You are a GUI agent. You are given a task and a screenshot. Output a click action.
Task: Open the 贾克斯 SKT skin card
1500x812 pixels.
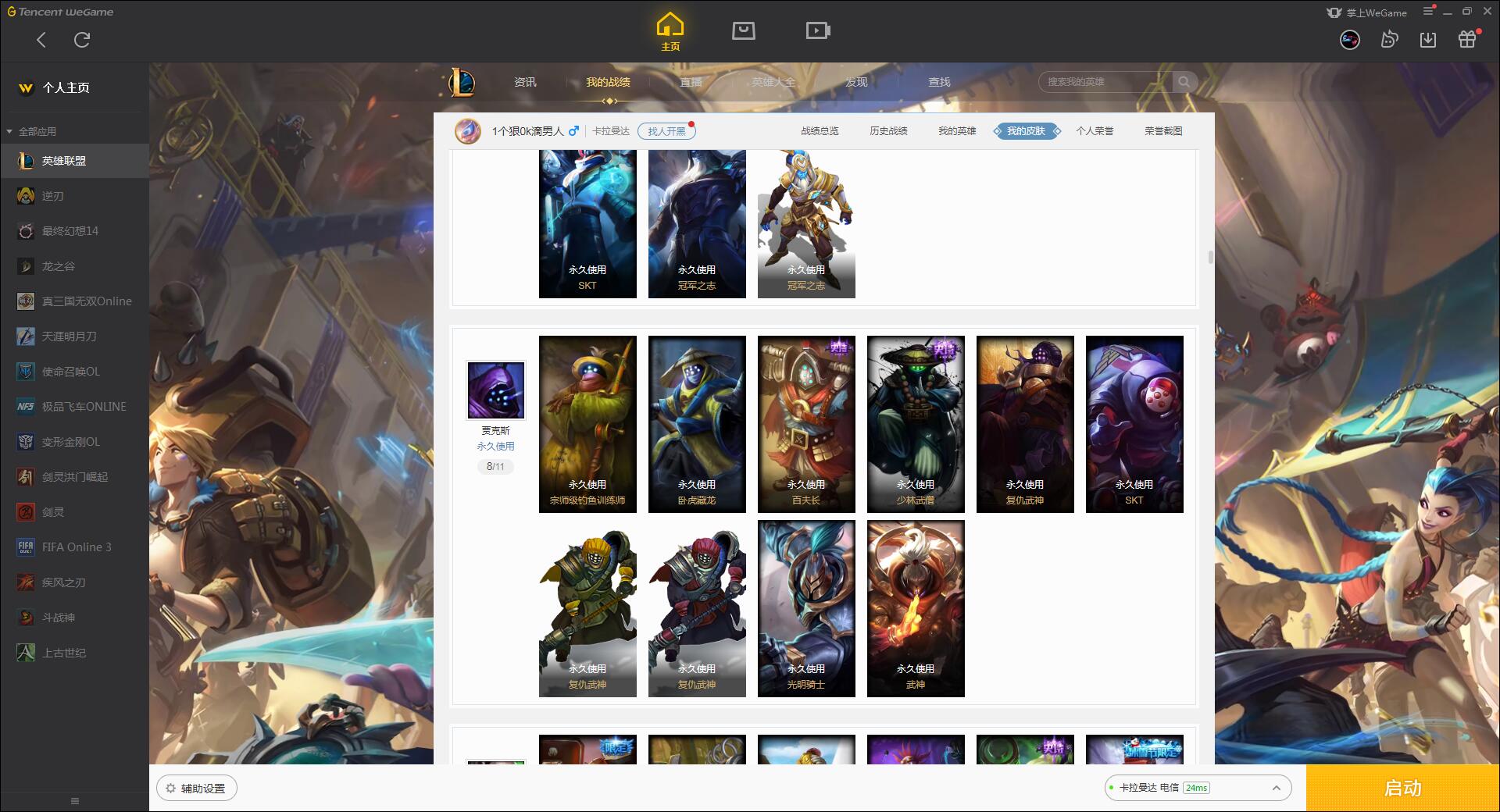(x=1134, y=424)
